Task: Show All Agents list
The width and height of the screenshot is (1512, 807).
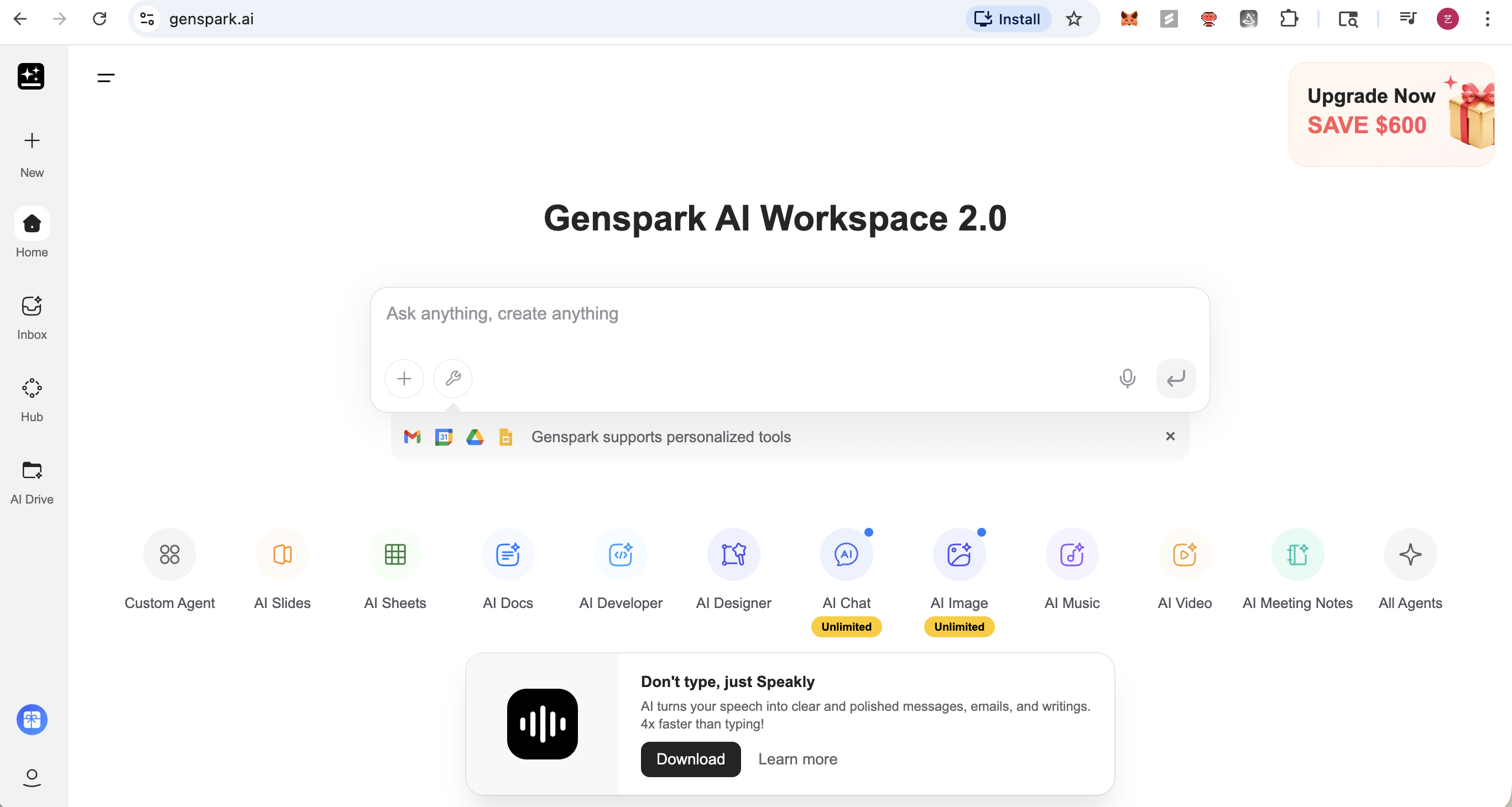Action: (1410, 554)
